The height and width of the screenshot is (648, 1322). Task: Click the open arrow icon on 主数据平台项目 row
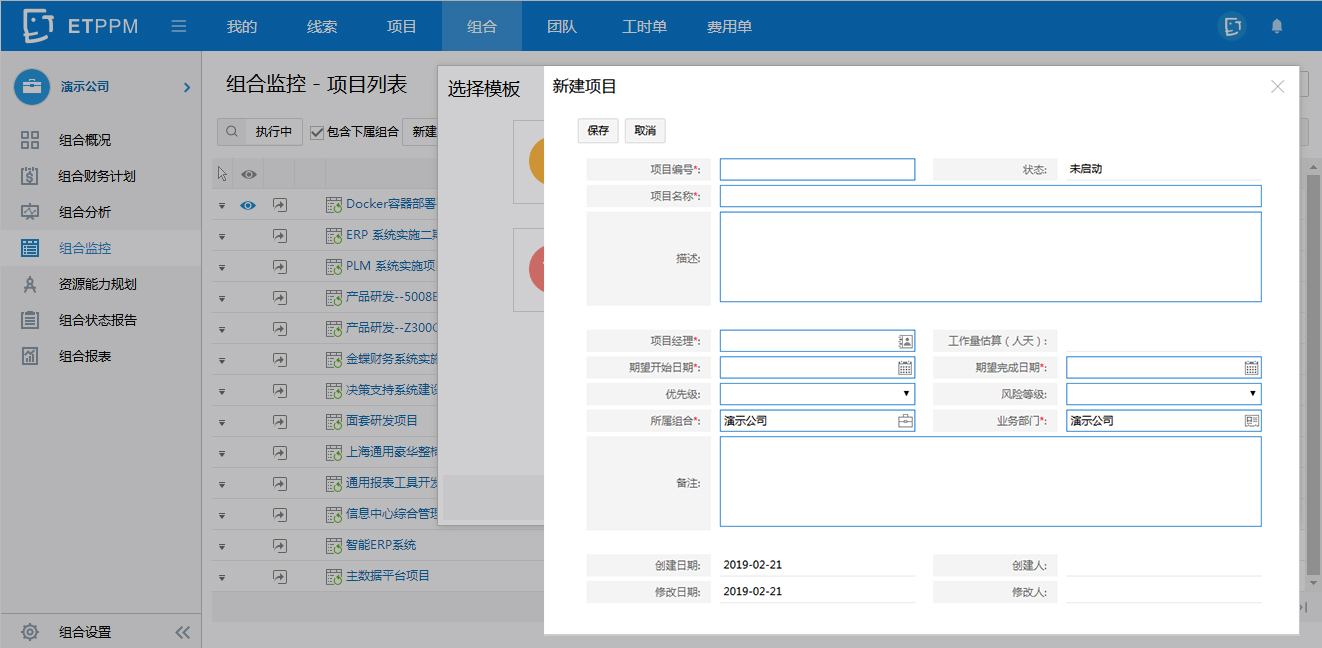pyautogui.click(x=280, y=576)
